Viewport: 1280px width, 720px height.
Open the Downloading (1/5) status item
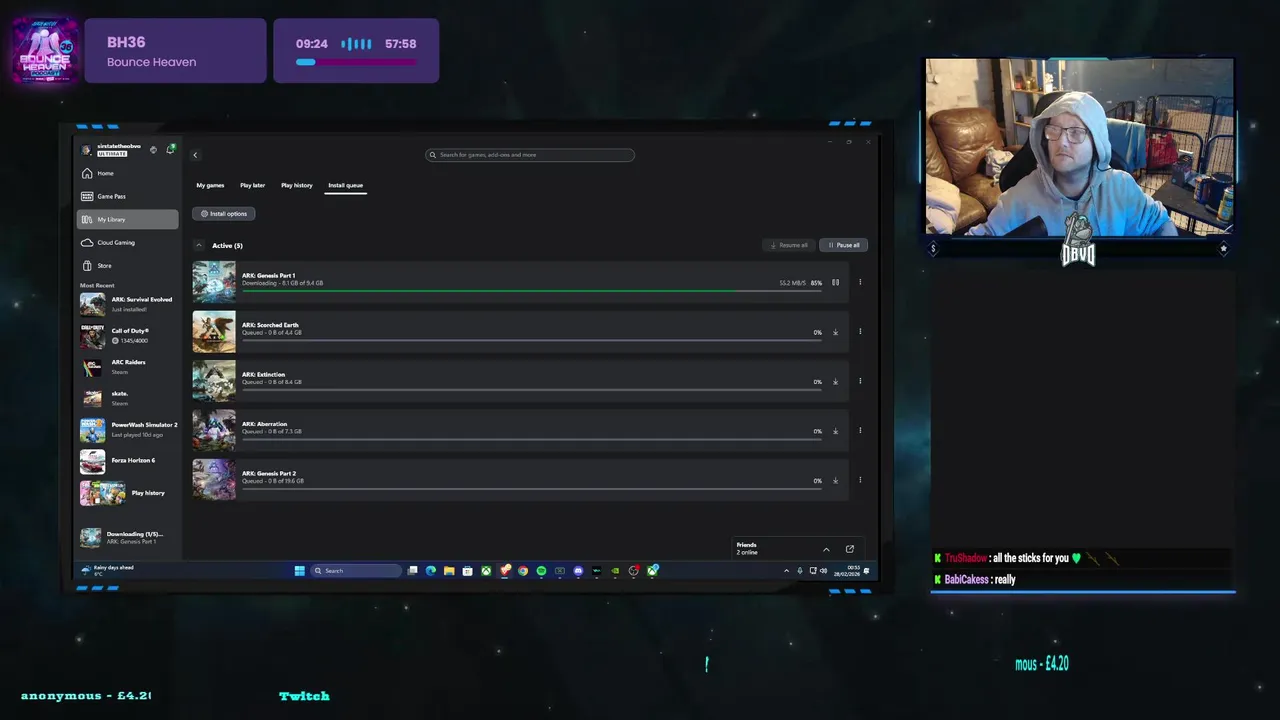pyautogui.click(x=128, y=537)
